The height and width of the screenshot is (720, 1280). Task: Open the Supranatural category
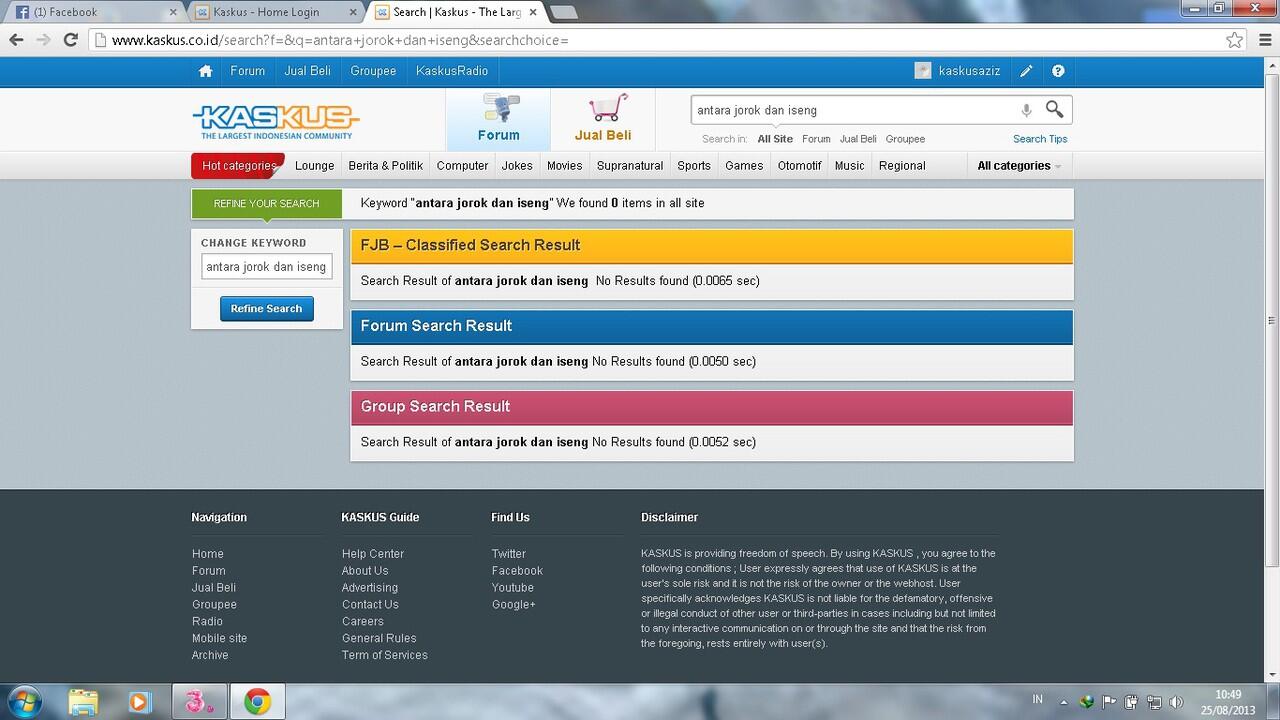tap(630, 166)
